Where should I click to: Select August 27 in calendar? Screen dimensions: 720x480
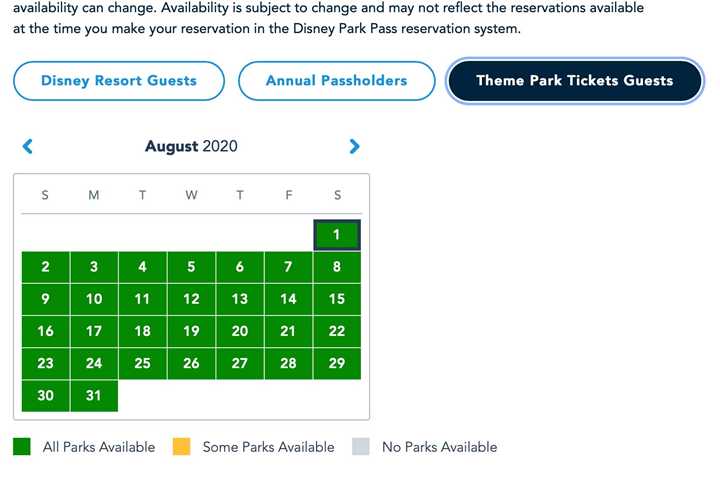click(x=240, y=364)
